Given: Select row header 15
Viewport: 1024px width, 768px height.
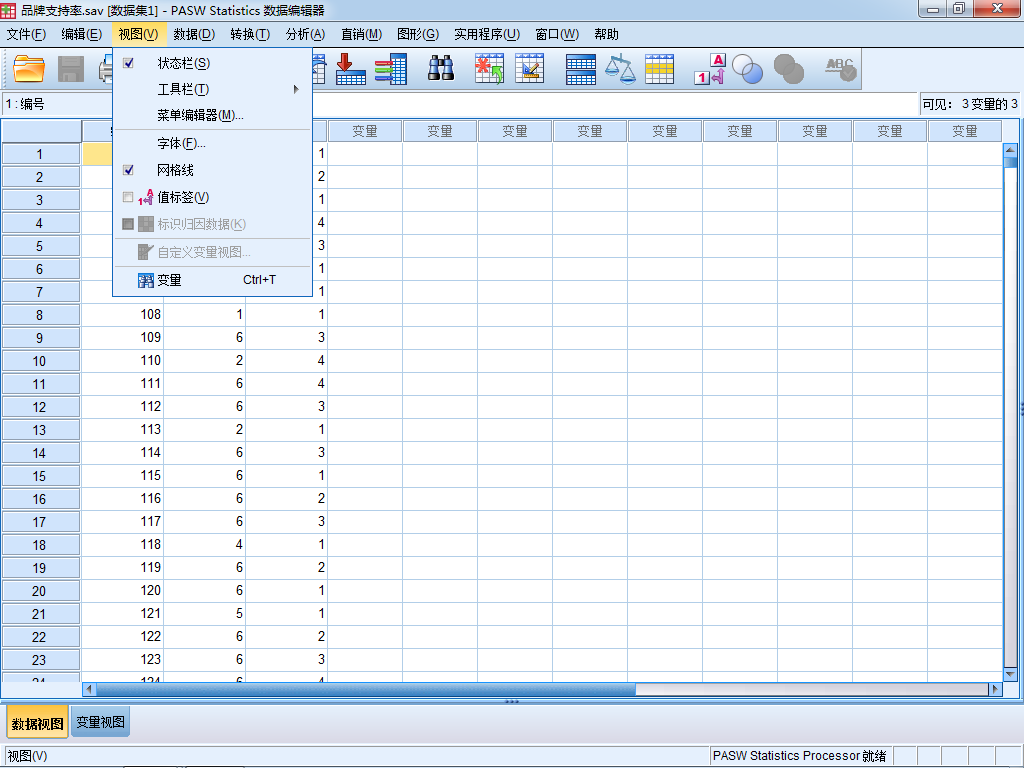Looking at the screenshot, I should 40,476.
